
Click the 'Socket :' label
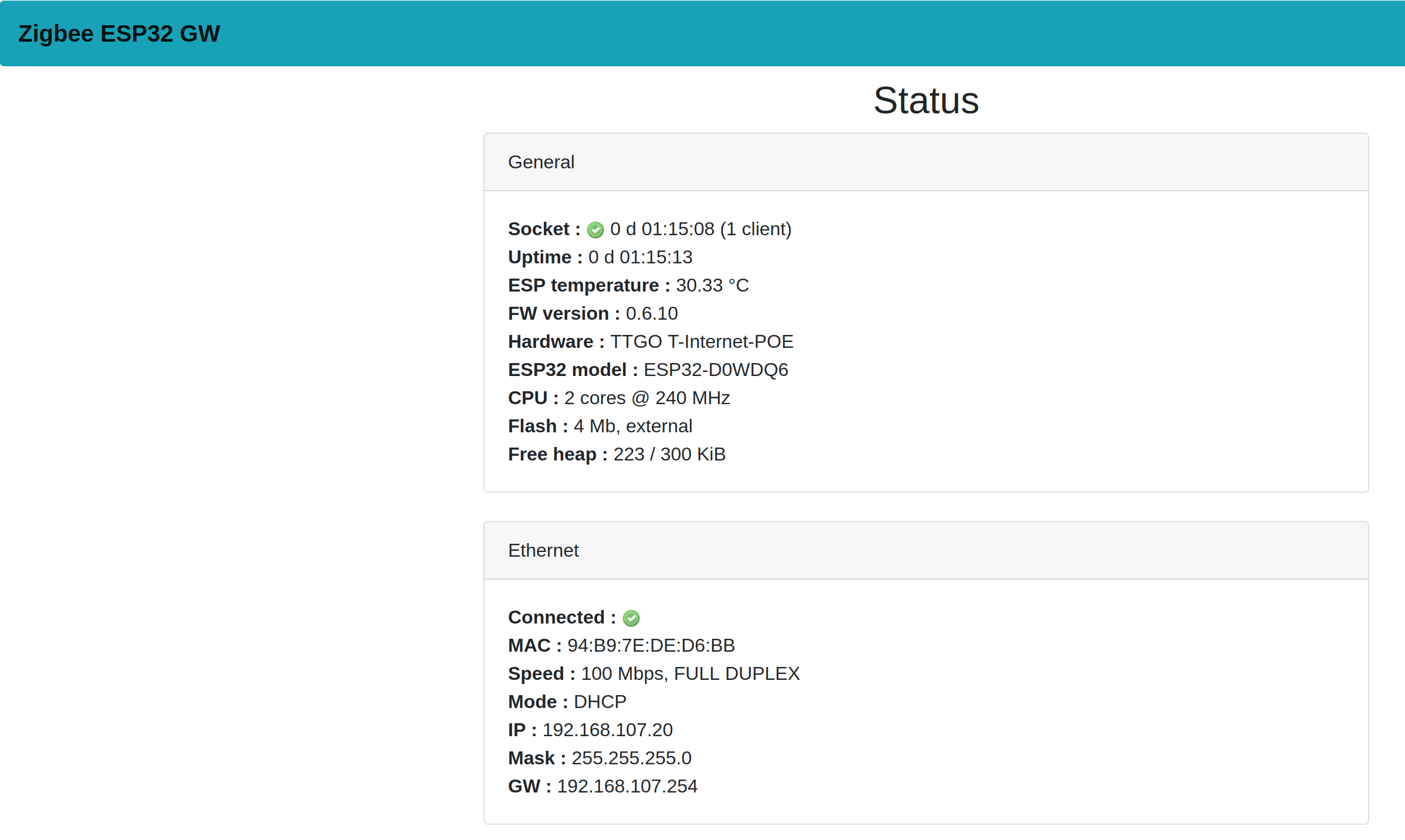tap(544, 229)
